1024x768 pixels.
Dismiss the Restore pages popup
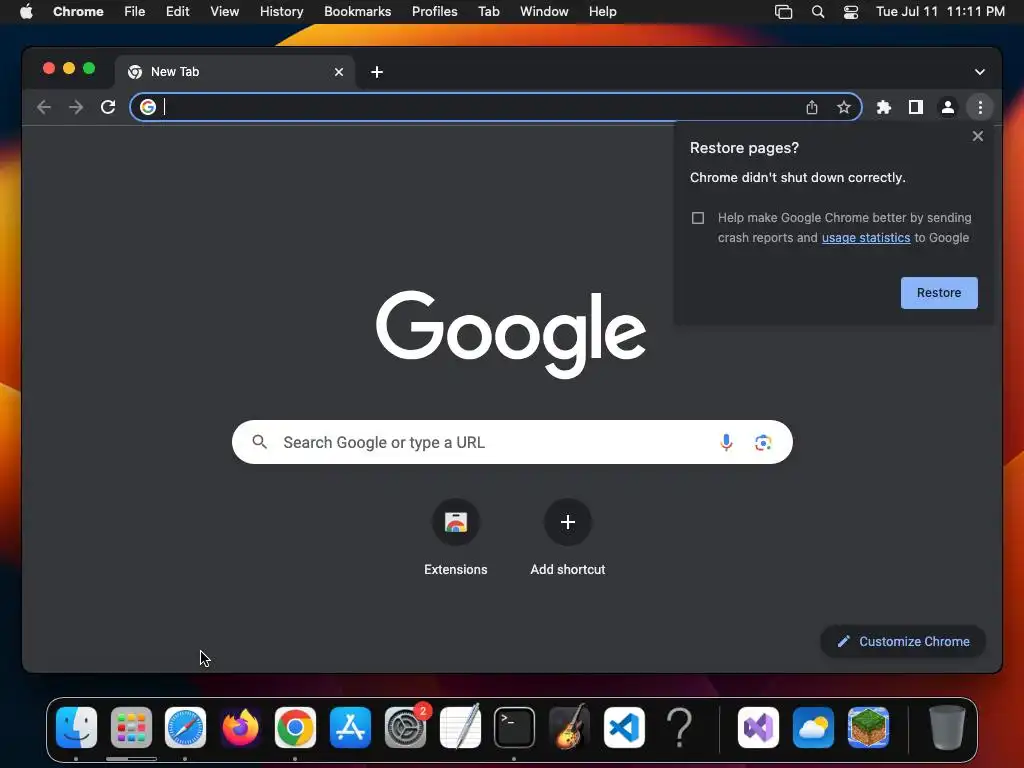coord(978,136)
